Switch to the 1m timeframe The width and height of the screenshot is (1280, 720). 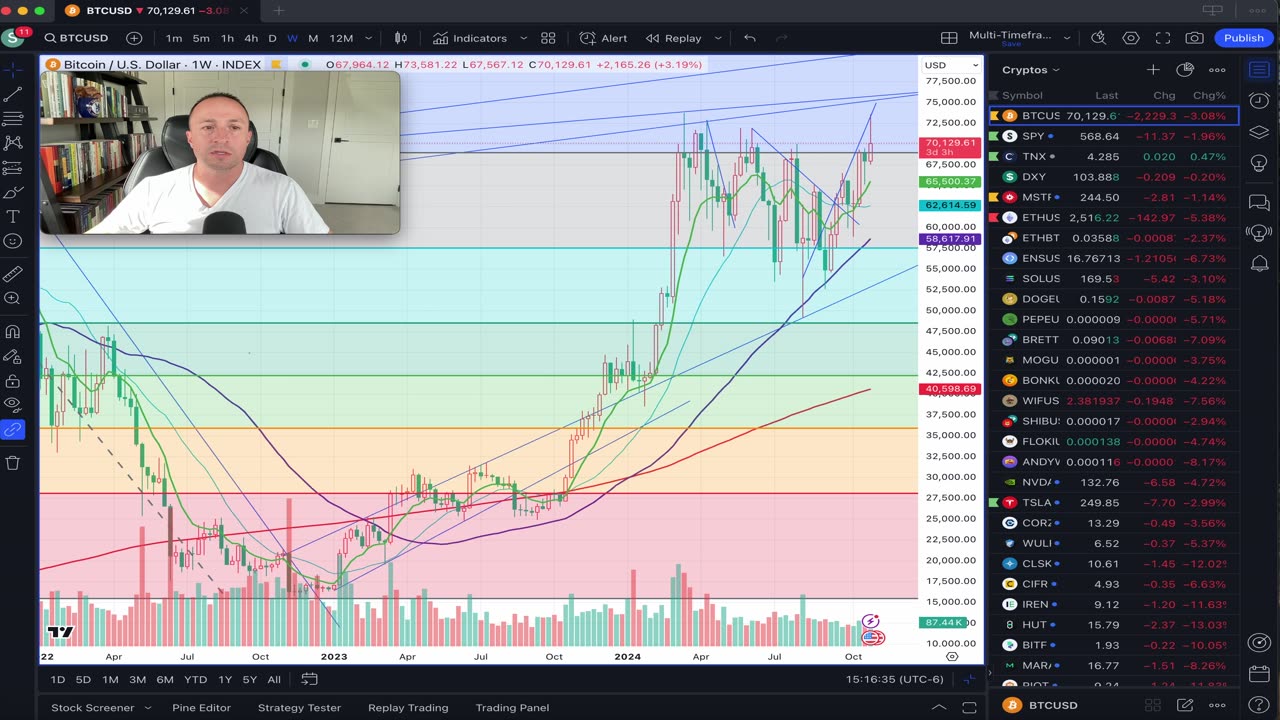click(174, 38)
